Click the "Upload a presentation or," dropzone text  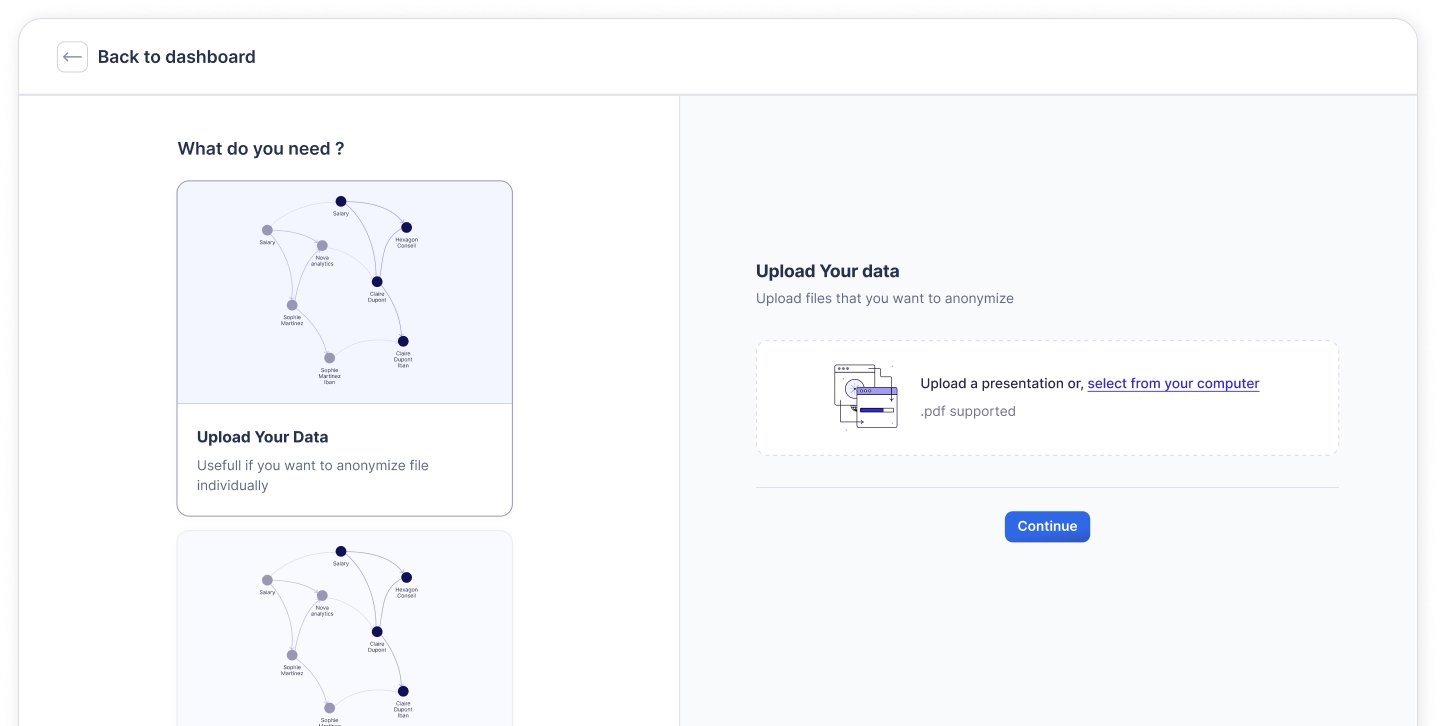1001,383
